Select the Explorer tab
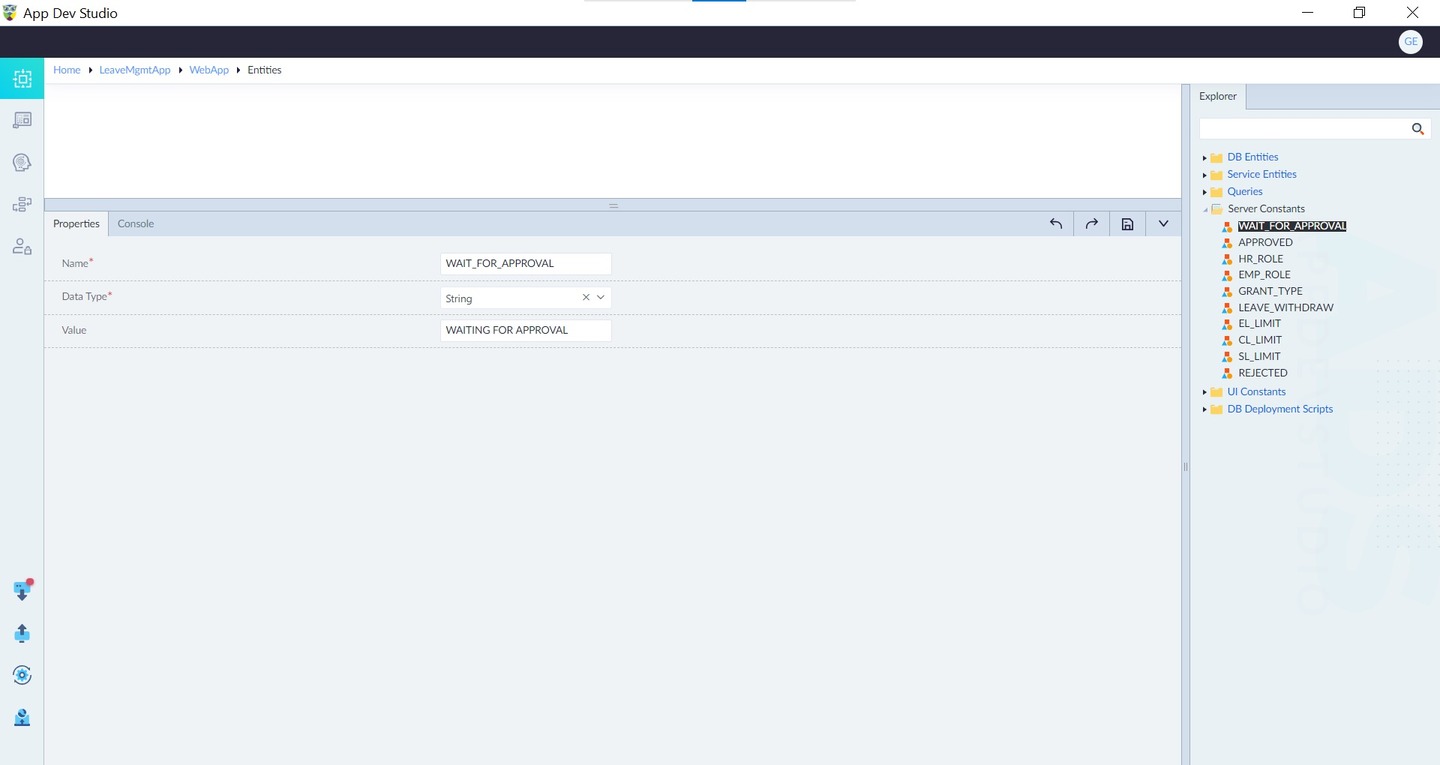 coord(1218,97)
